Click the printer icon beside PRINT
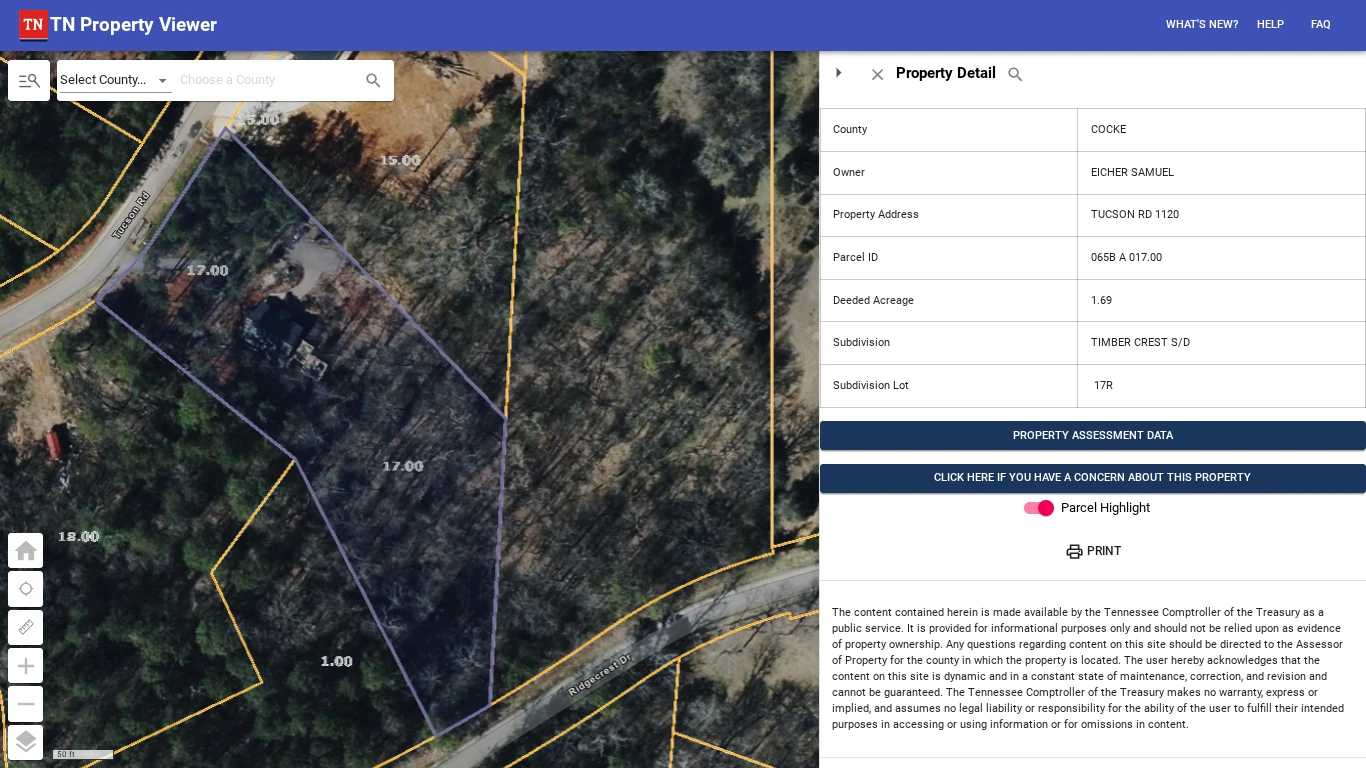 click(x=1074, y=551)
